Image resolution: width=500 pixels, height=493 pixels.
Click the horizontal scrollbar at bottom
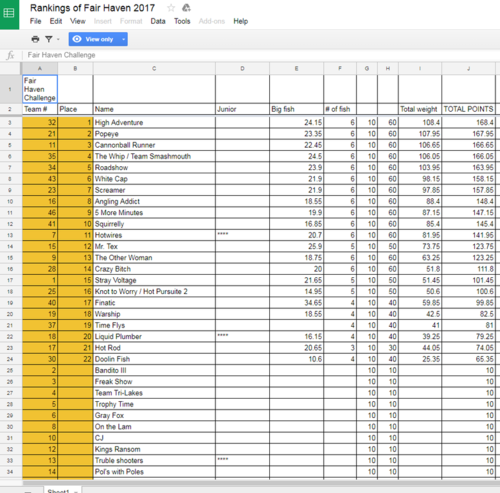[x=260, y=483]
